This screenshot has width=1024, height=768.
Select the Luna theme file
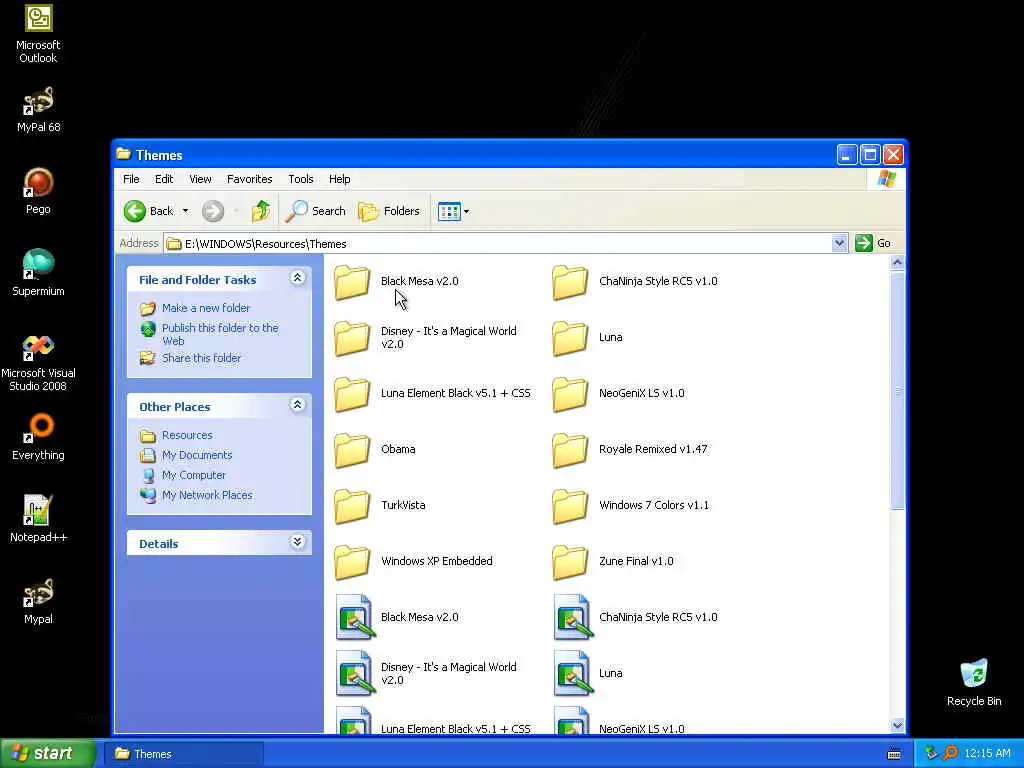click(588, 673)
